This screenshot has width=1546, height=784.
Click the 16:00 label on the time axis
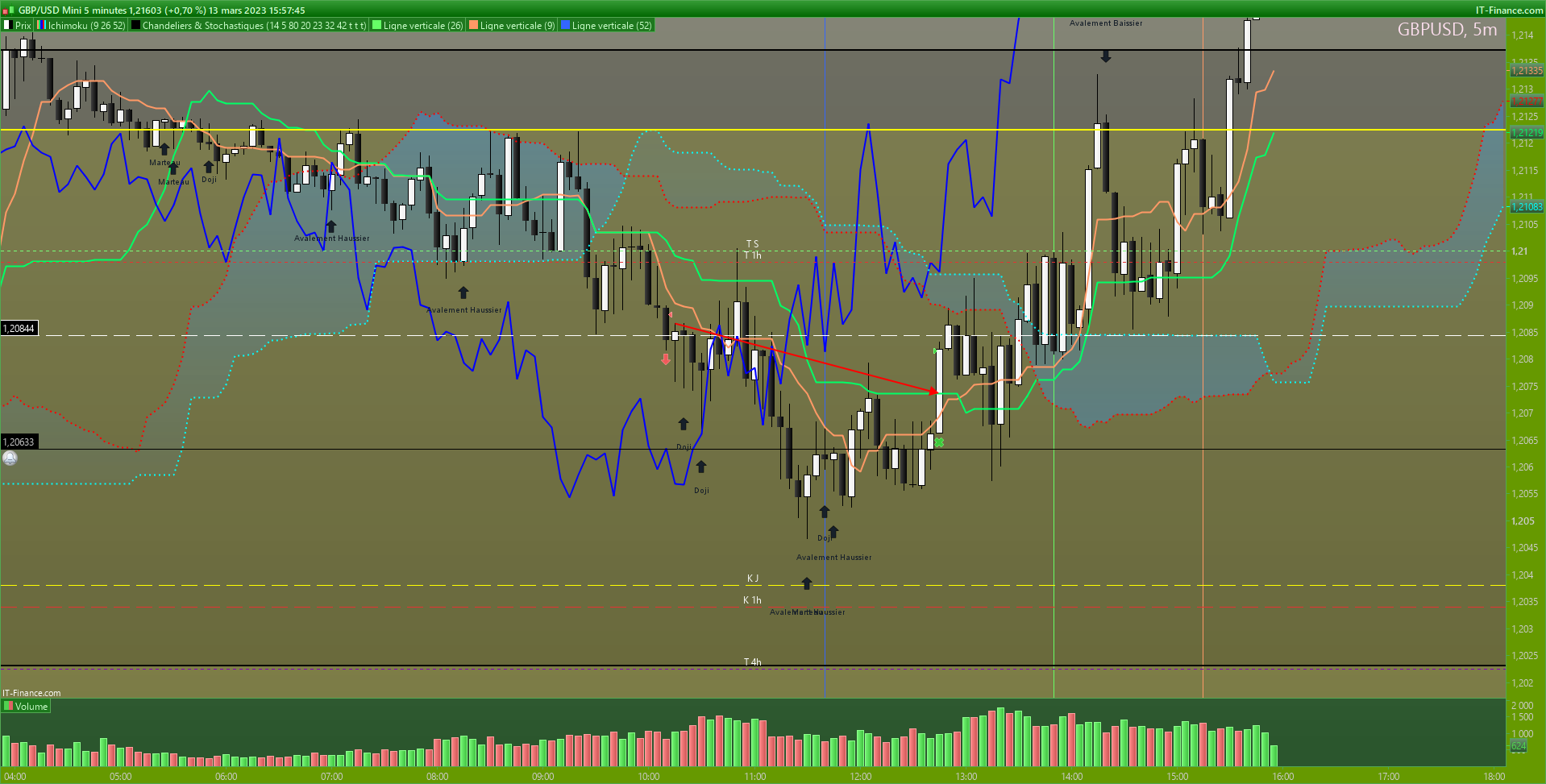coord(1283,777)
